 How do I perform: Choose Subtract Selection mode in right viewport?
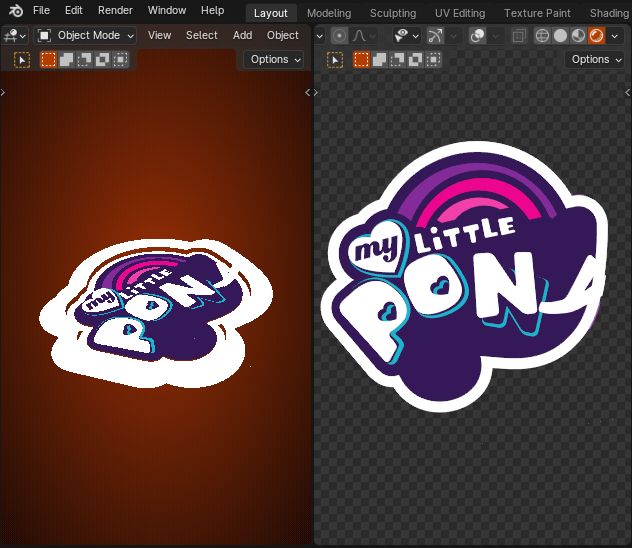(x=397, y=60)
